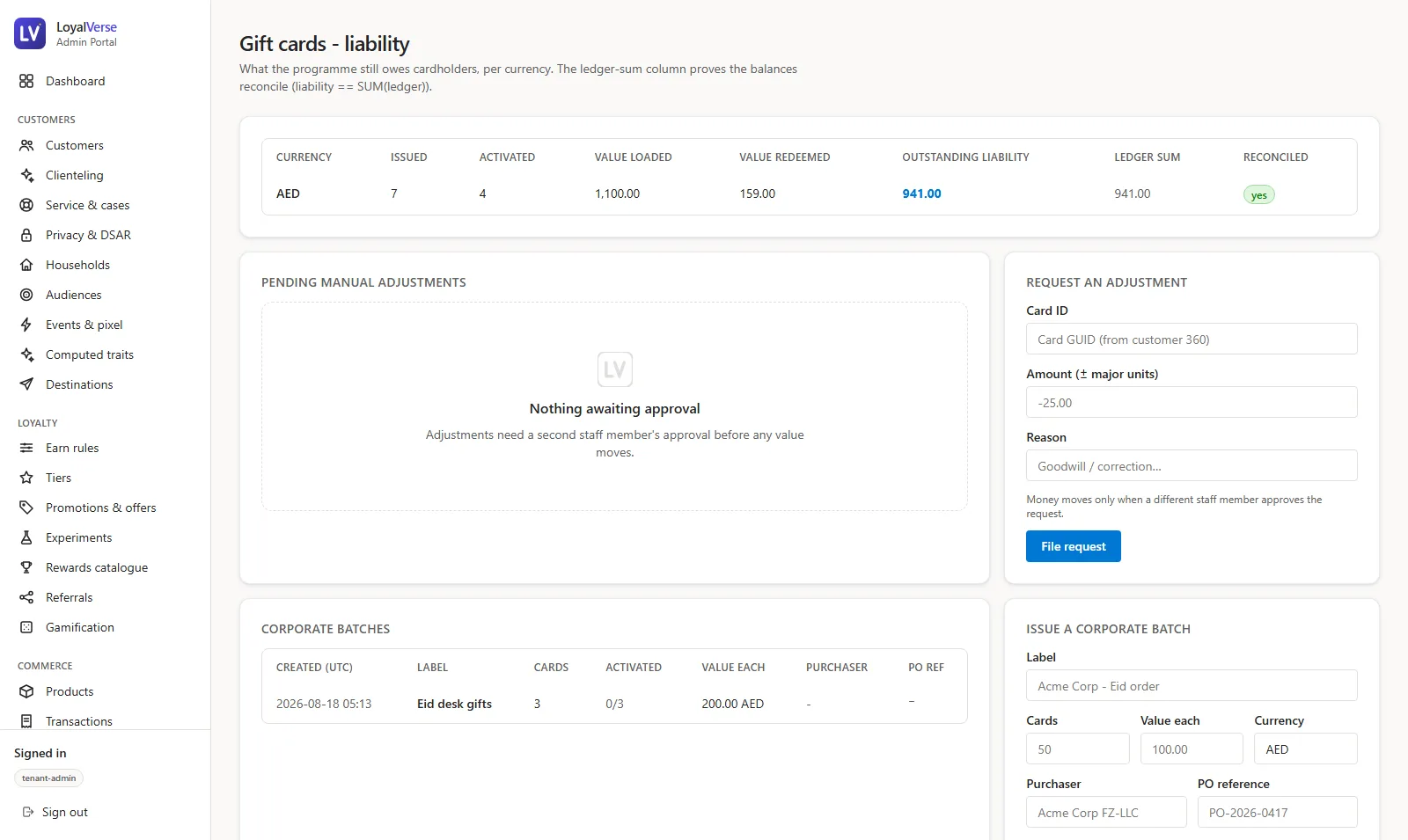The width and height of the screenshot is (1408, 840).
Task: Click the reconciled 'yes' badge
Action: [1258, 195]
